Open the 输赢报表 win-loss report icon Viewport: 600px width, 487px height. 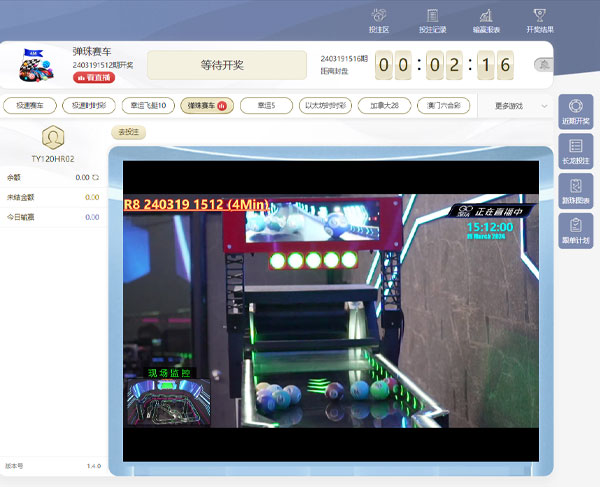485,20
